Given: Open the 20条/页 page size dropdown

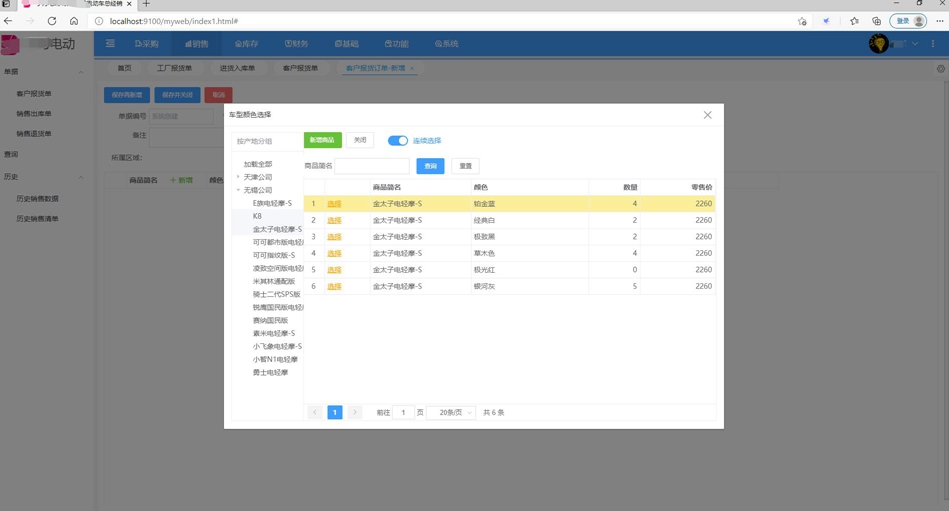Looking at the screenshot, I should [451, 412].
